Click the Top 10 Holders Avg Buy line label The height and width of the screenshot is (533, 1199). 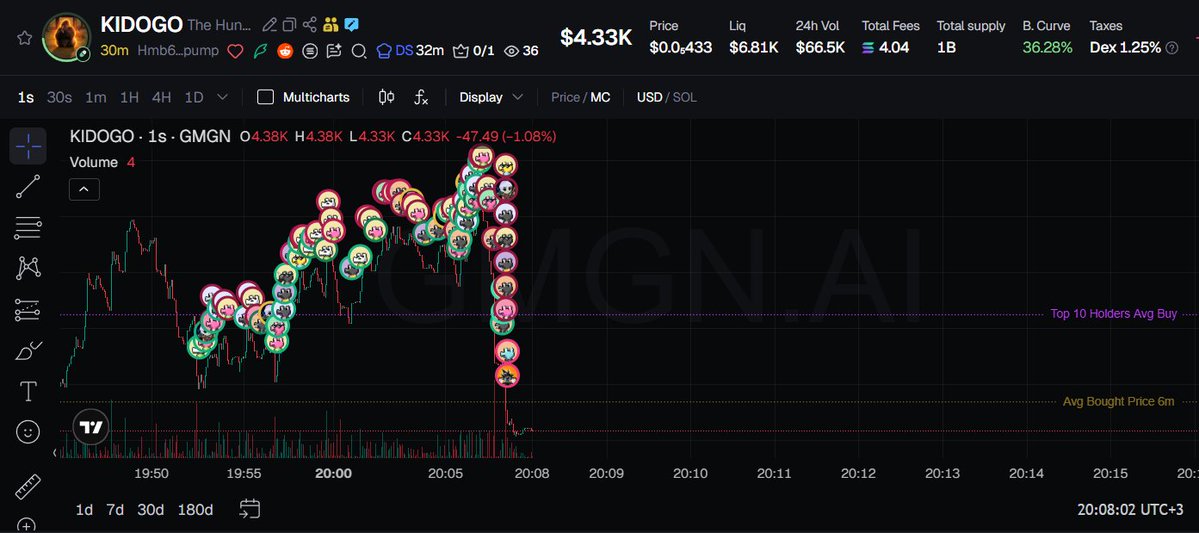[x=1113, y=314]
